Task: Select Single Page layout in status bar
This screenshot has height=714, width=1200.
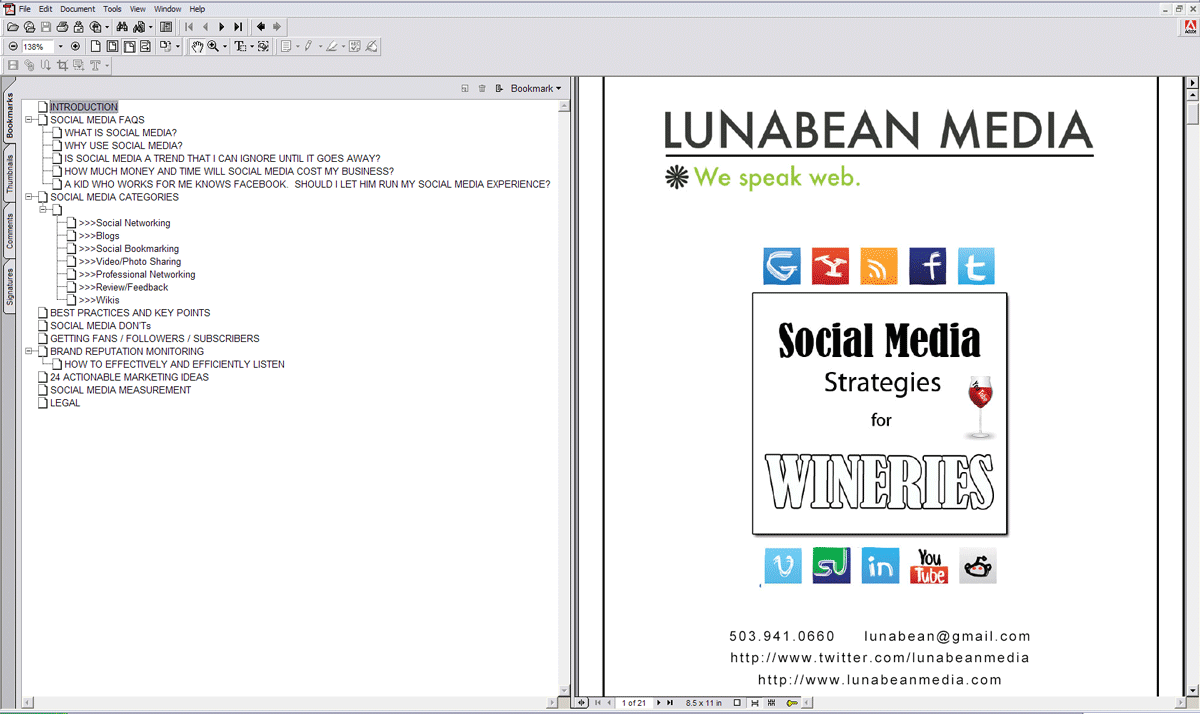Action: coord(737,703)
